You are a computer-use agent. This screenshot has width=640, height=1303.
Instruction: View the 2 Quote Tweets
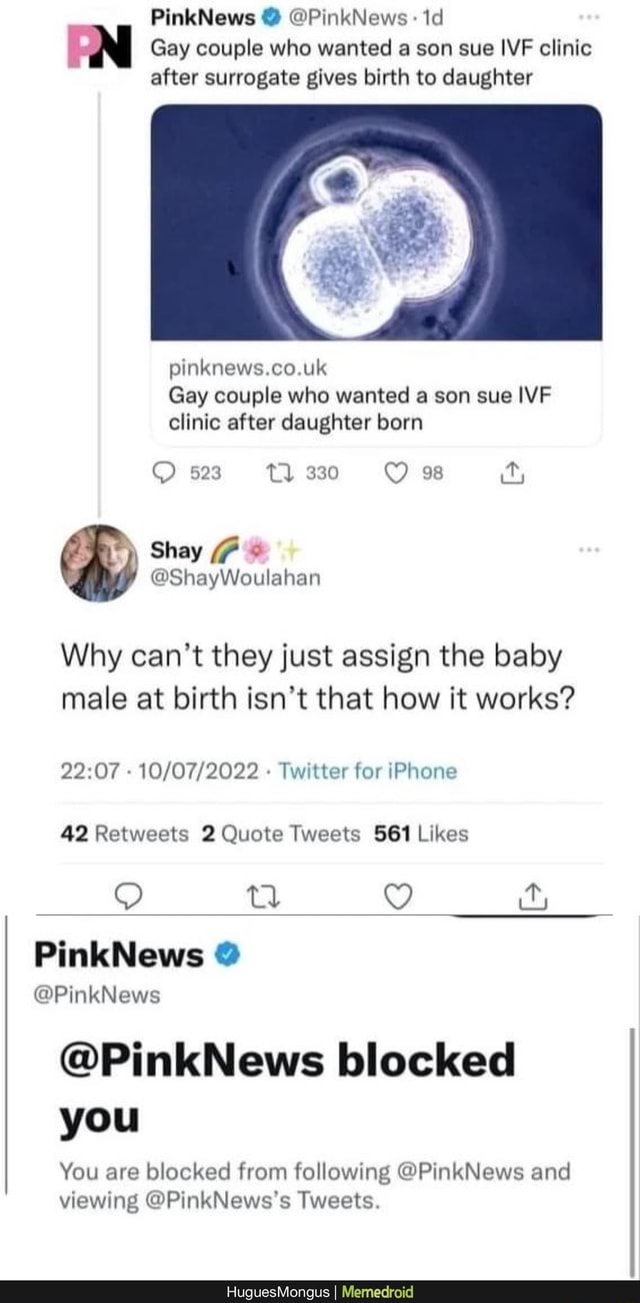click(280, 833)
